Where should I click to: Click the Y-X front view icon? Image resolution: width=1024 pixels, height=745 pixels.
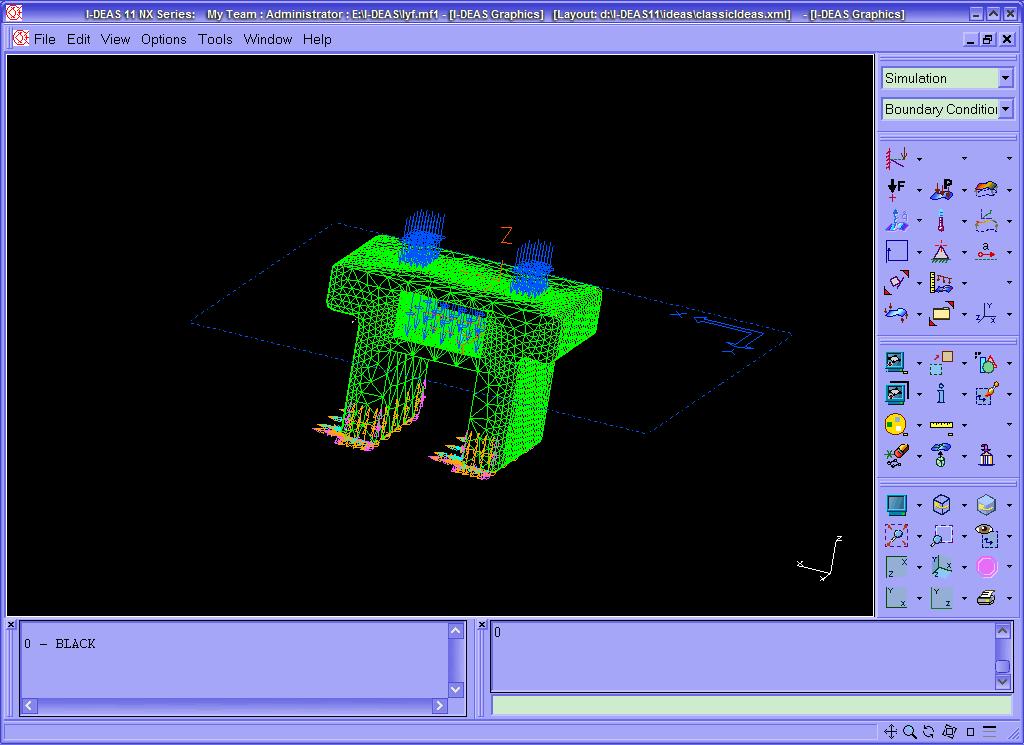click(896, 597)
